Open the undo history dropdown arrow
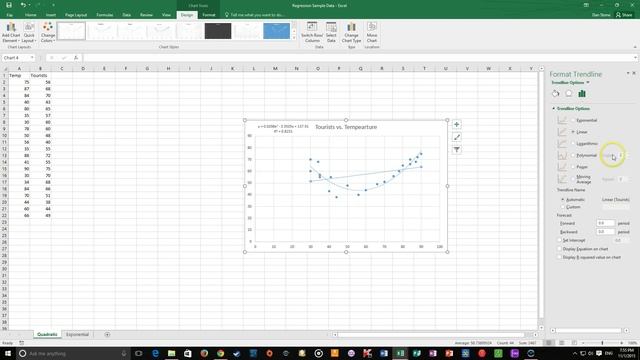Viewport: 640px width, 360px height. (29, 5)
